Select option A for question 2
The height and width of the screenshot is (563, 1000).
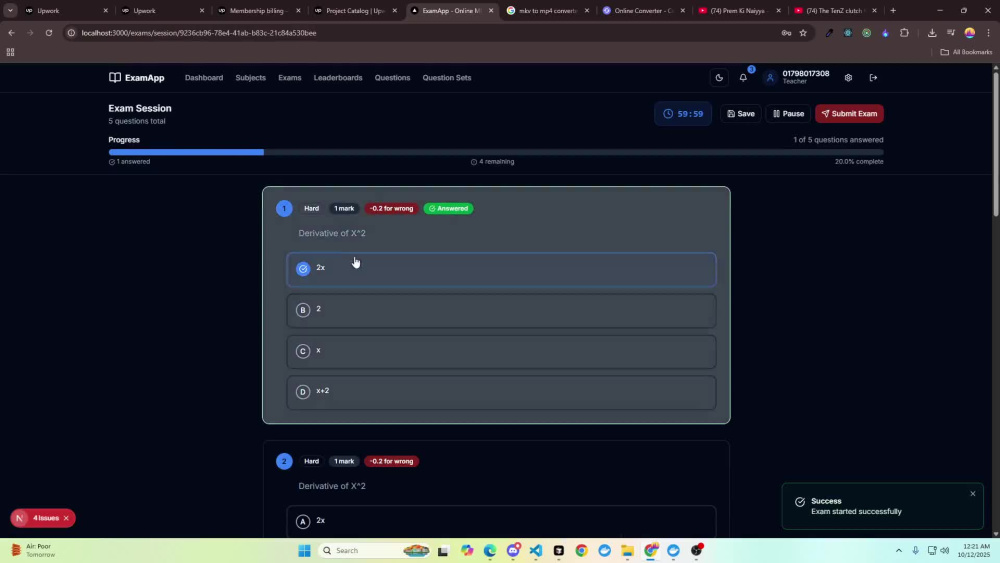[x=501, y=522]
